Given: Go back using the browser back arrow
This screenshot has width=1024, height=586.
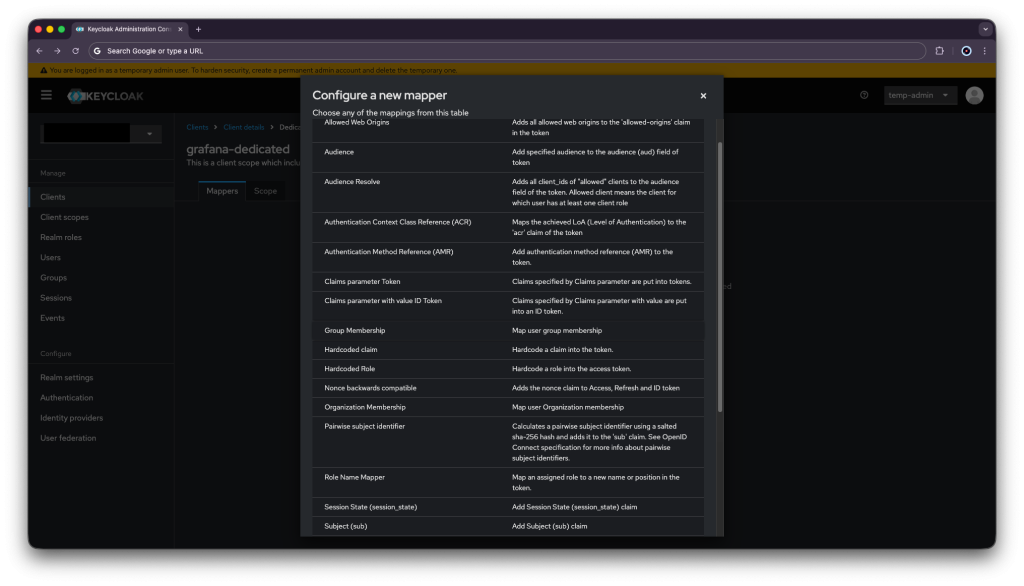Looking at the screenshot, I should pos(39,50).
